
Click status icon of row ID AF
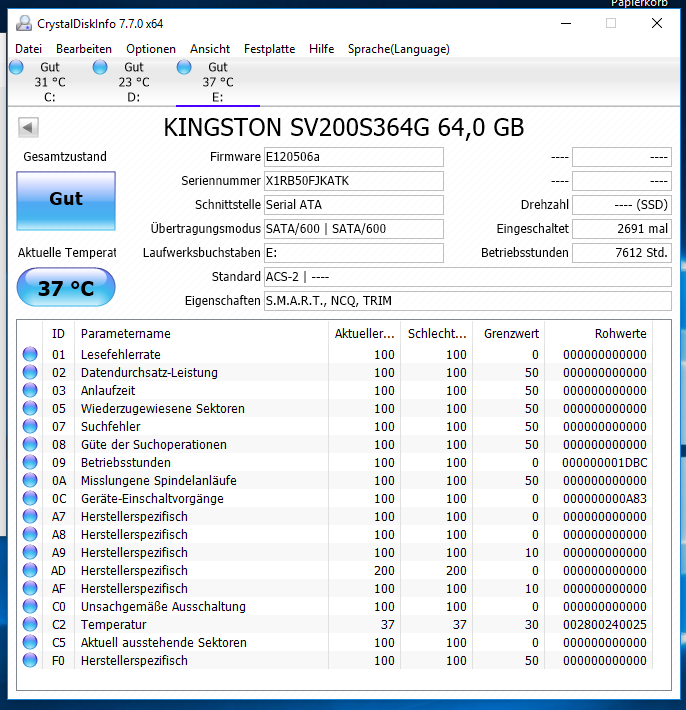pyautogui.click(x=30, y=588)
